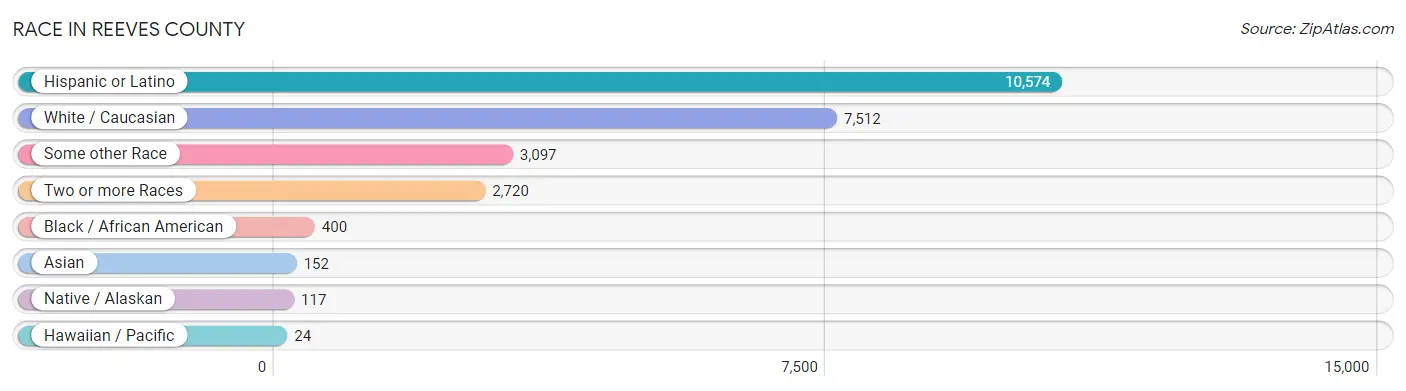Click the 2,720 value label
Viewport: 1406px width, 391px height.
[x=510, y=190]
